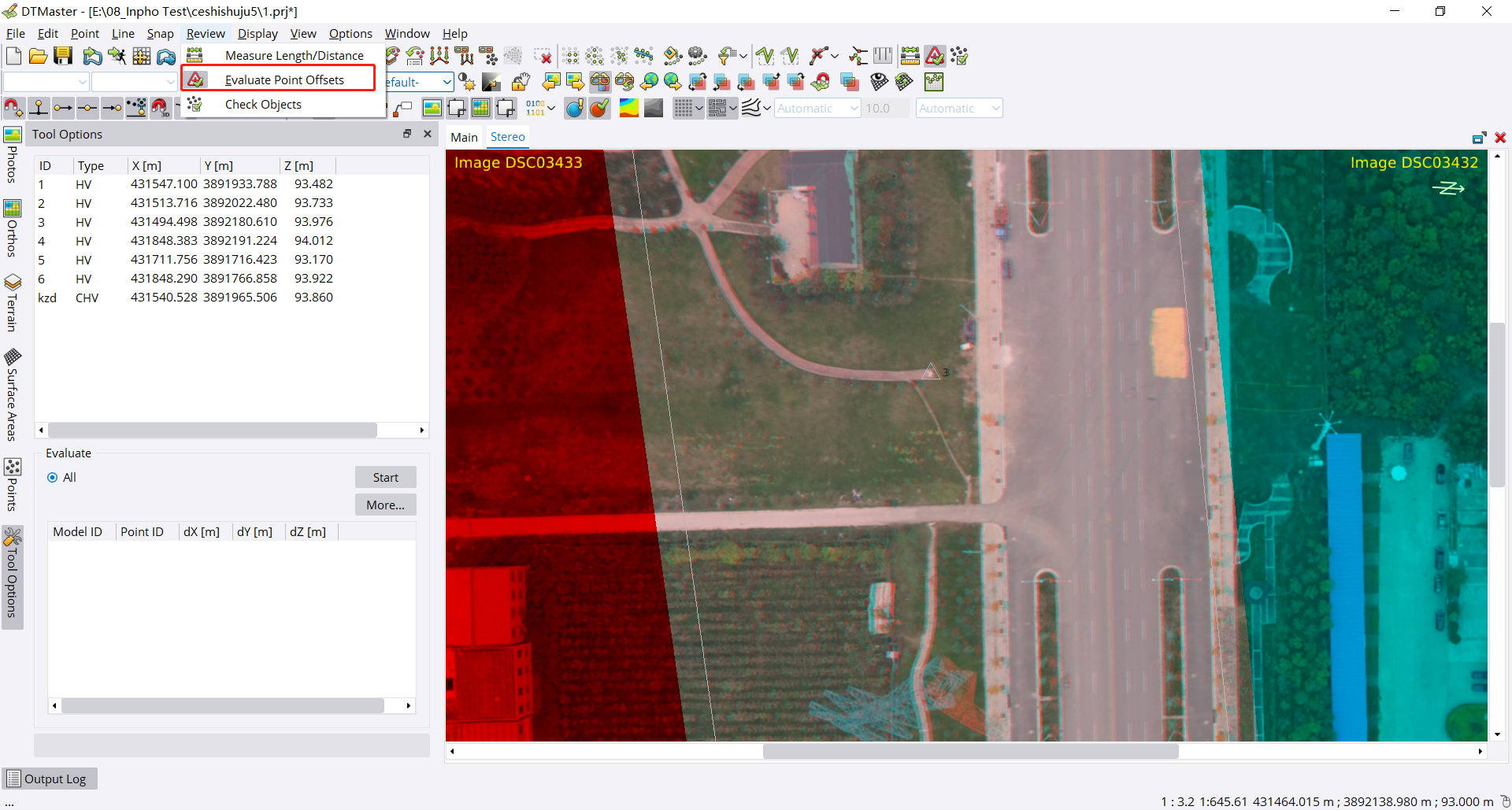This screenshot has height=810, width=1512.
Task: Click the grayscale shading display icon
Action: (x=654, y=109)
